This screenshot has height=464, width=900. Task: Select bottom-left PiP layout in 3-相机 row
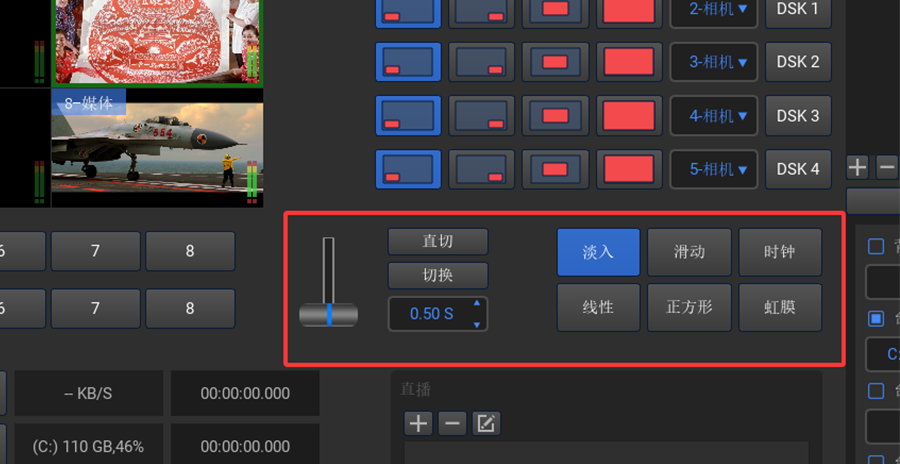click(x=408, y=62)
